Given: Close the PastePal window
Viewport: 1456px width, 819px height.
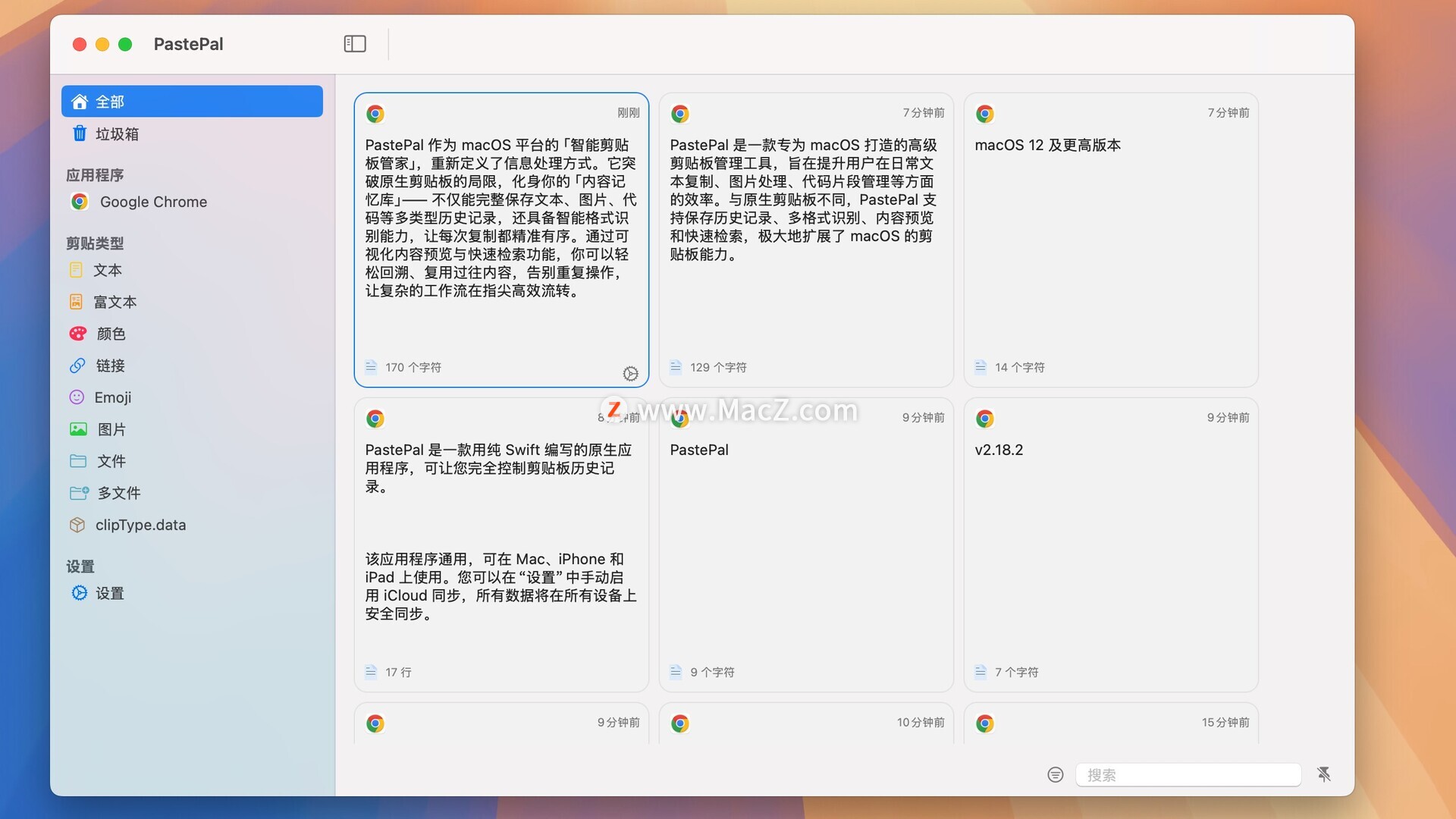Looking at the screenshot, I should tap(80, 44).
